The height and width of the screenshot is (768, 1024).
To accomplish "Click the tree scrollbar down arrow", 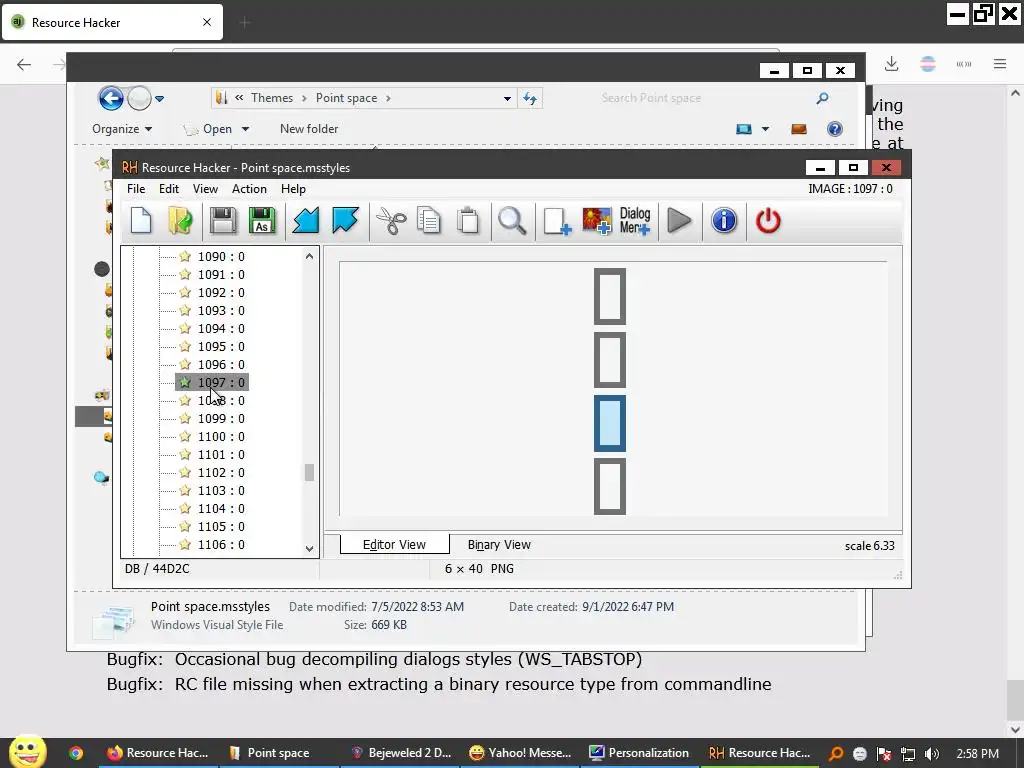I will pos(309,549).
